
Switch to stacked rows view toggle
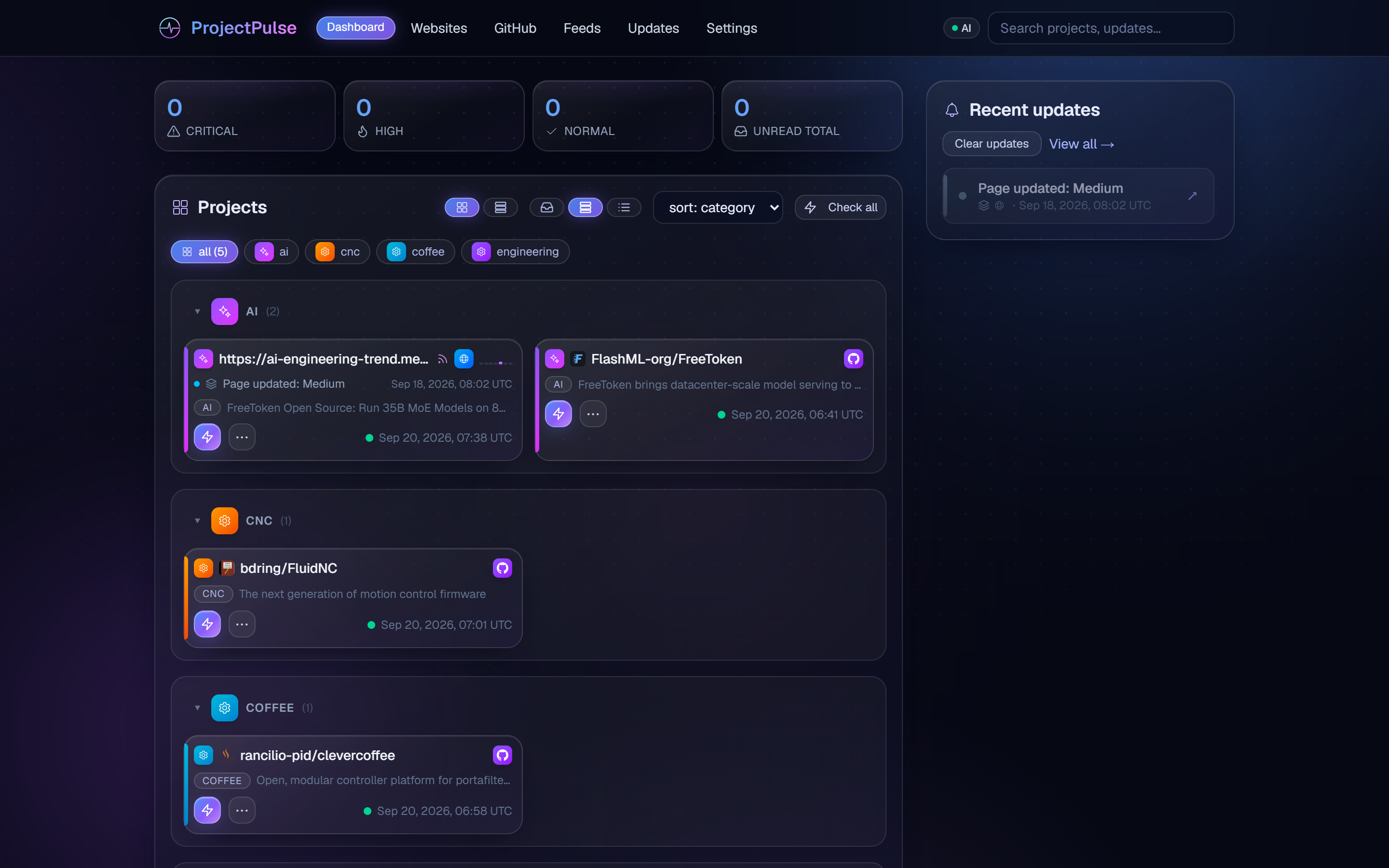501,207
